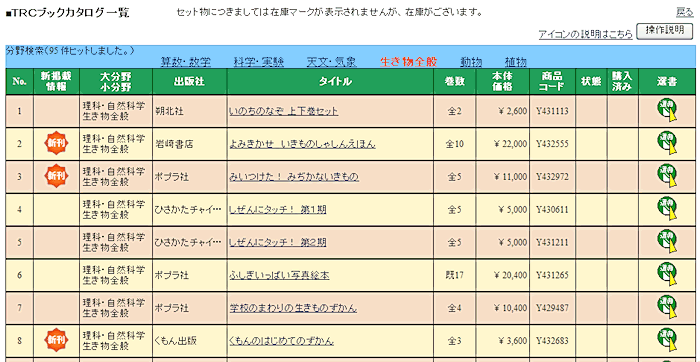Open the アイコンの説明はこちら link

585,34
